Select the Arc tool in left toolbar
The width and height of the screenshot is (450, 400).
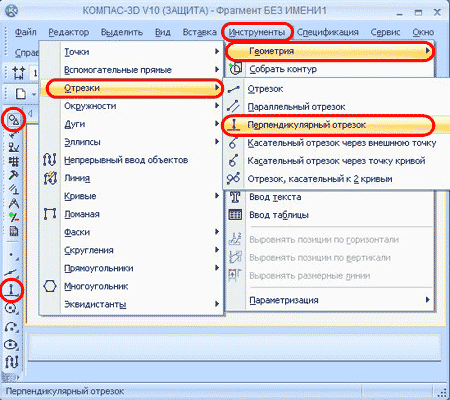coord(12,327)
